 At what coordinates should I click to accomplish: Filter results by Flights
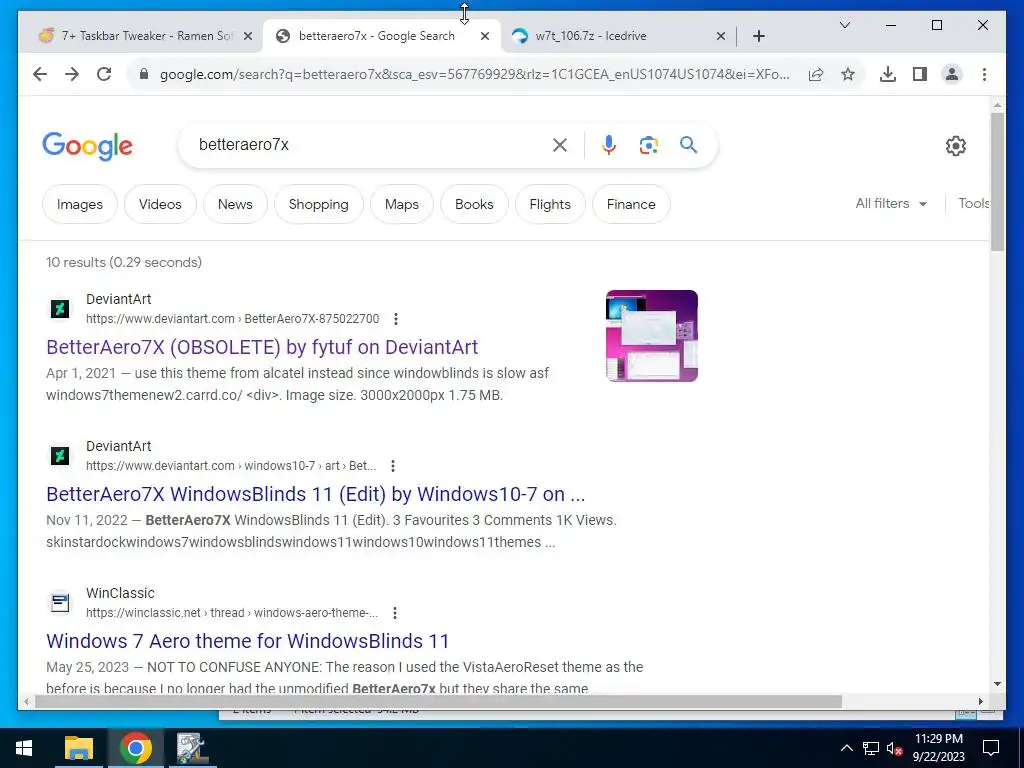click(550, 204)
